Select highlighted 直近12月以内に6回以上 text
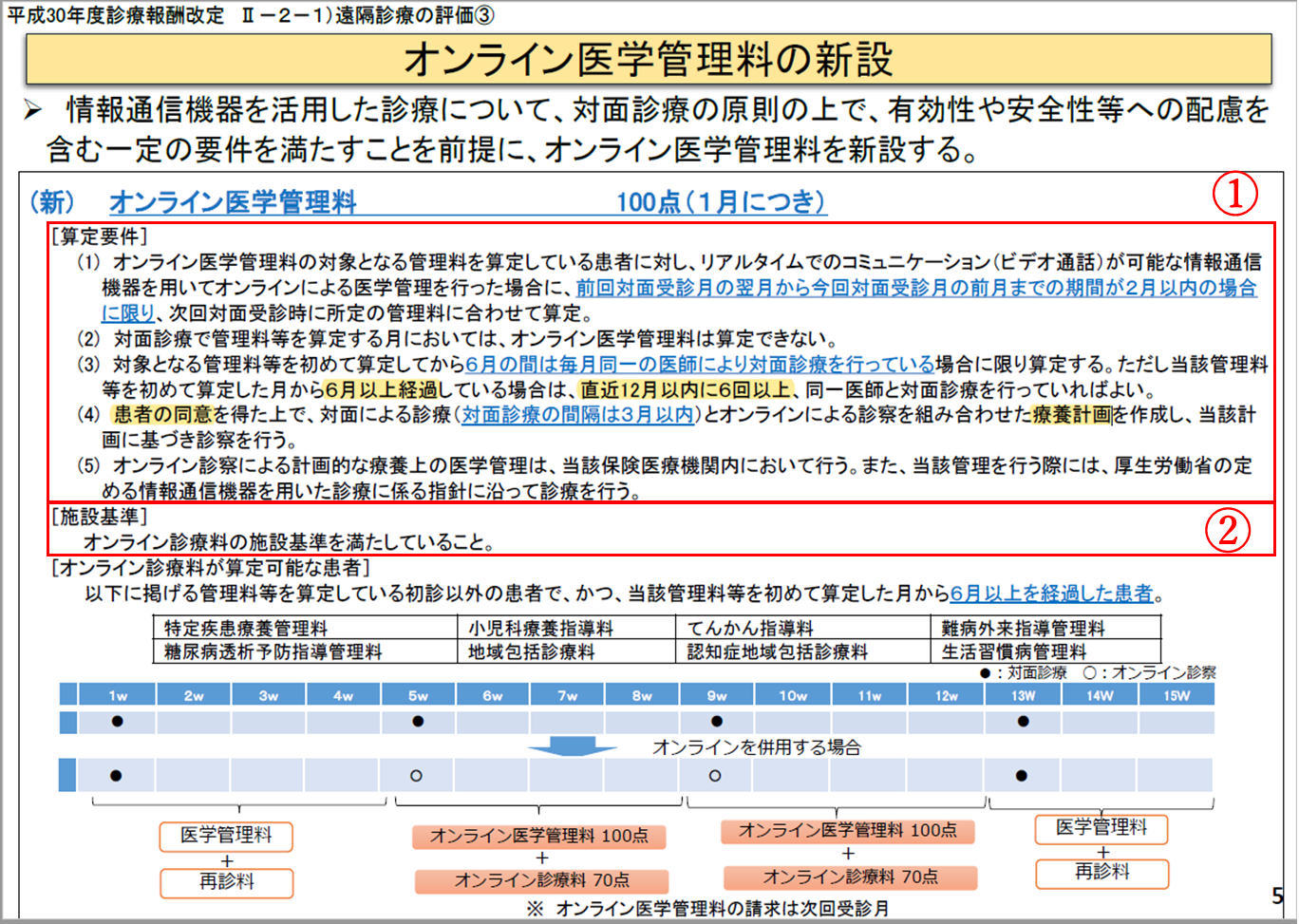 tap(685, 389)
